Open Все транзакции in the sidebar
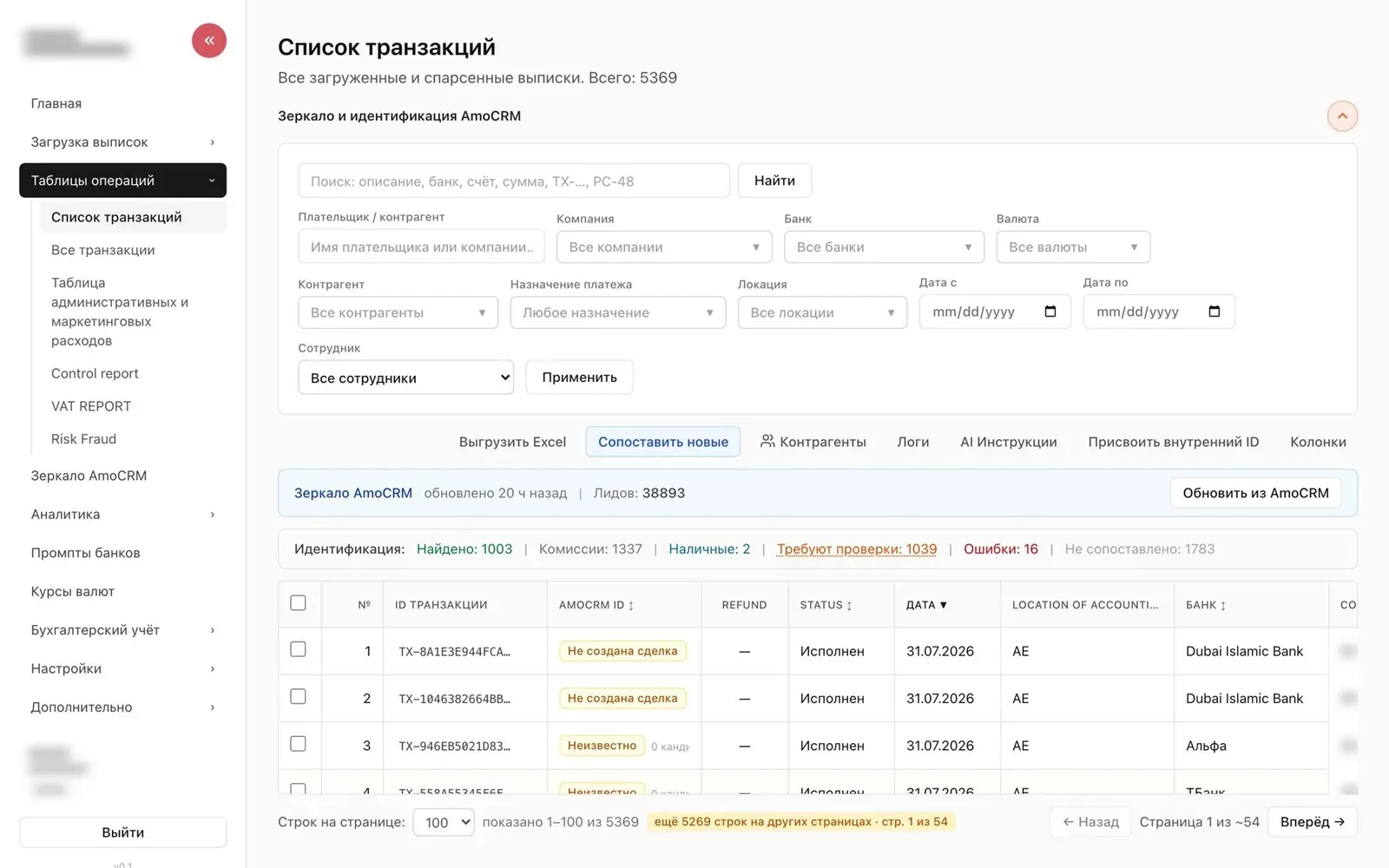 coord(102,250)
